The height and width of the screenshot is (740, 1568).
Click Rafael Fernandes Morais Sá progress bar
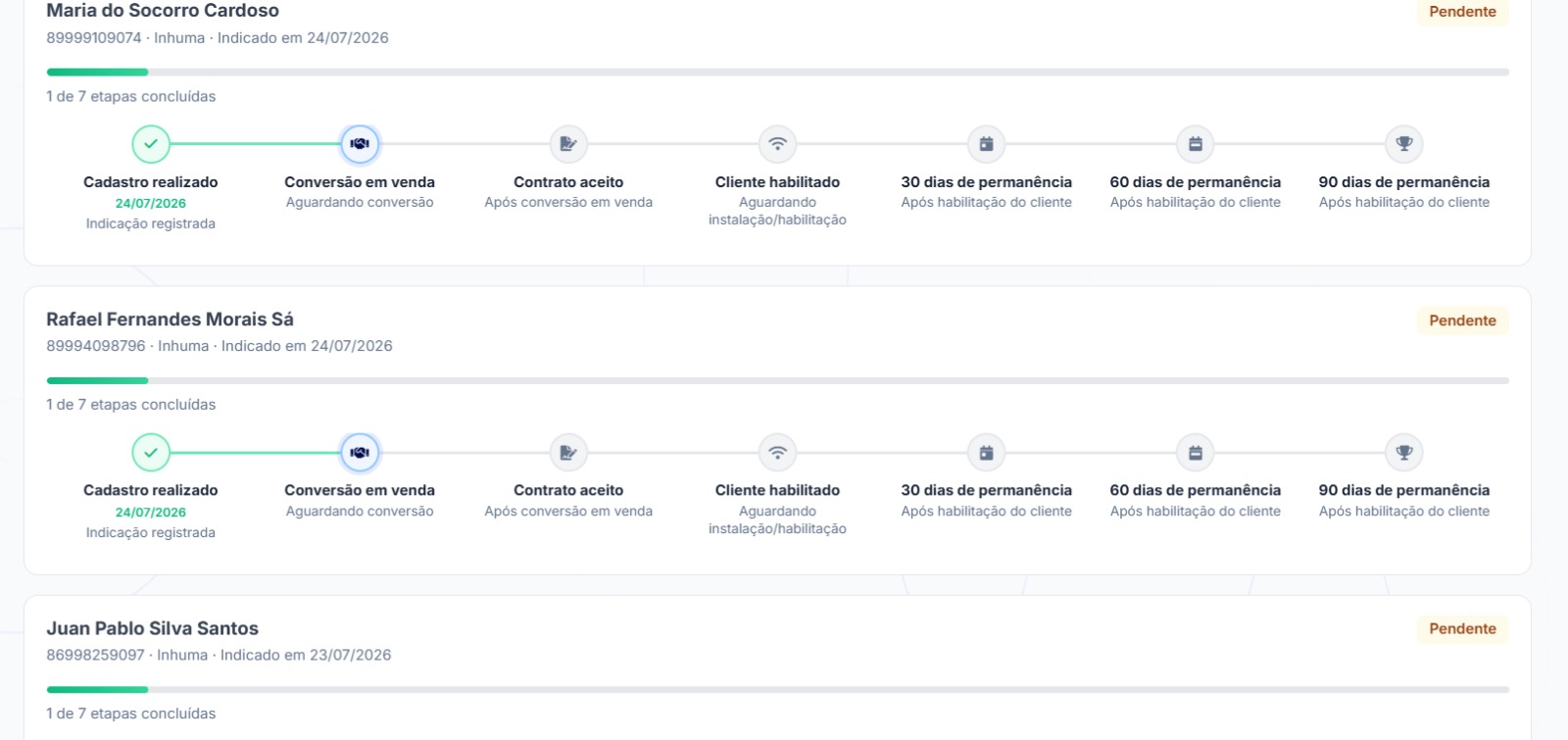point(777,380)
